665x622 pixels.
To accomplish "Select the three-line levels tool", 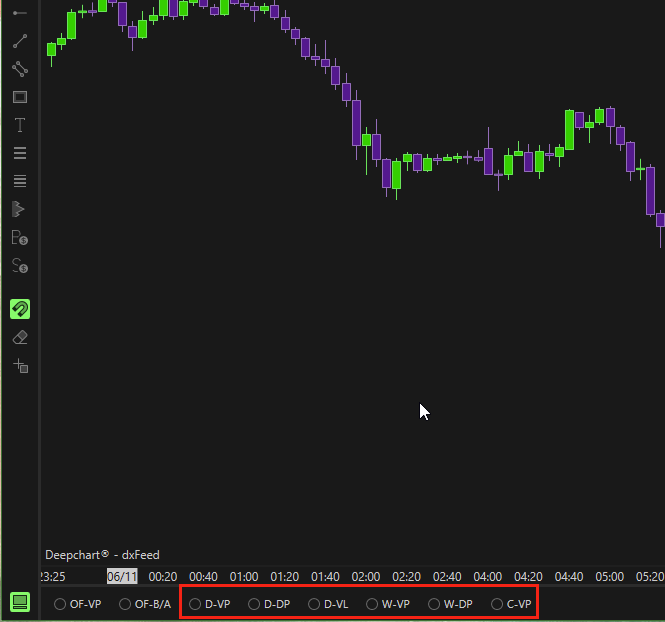I will coord(20,153).
